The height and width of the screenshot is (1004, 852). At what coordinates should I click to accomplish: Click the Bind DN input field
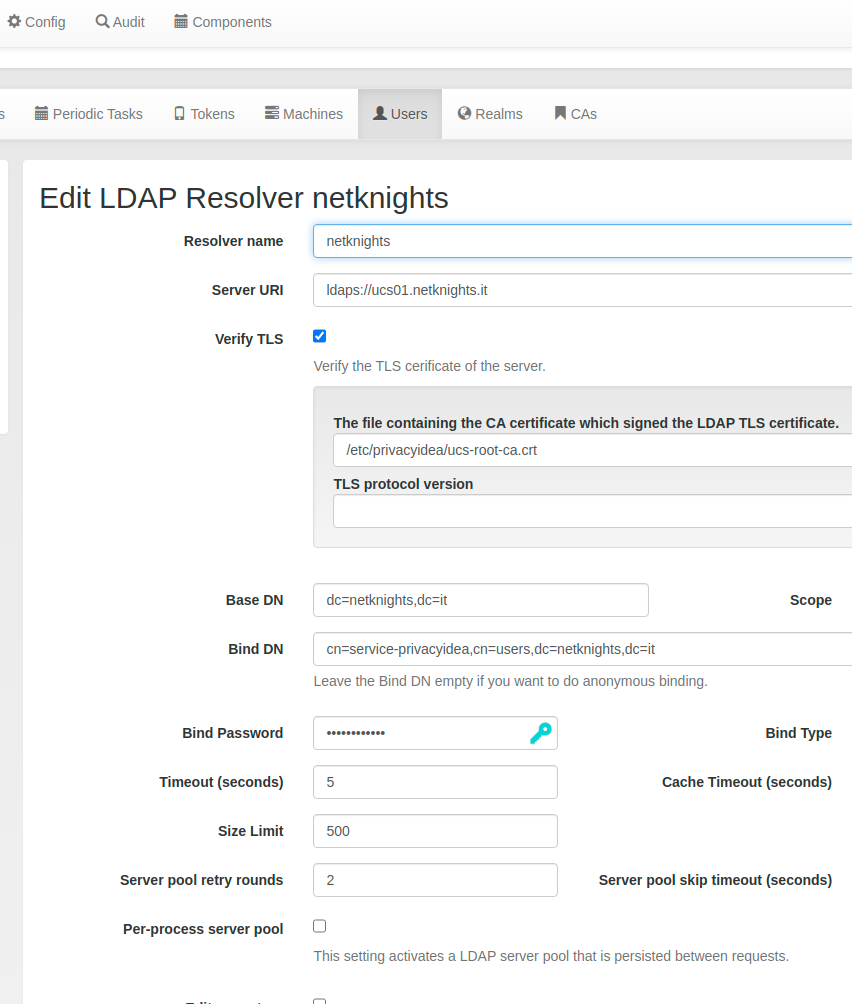coord(580,649)
